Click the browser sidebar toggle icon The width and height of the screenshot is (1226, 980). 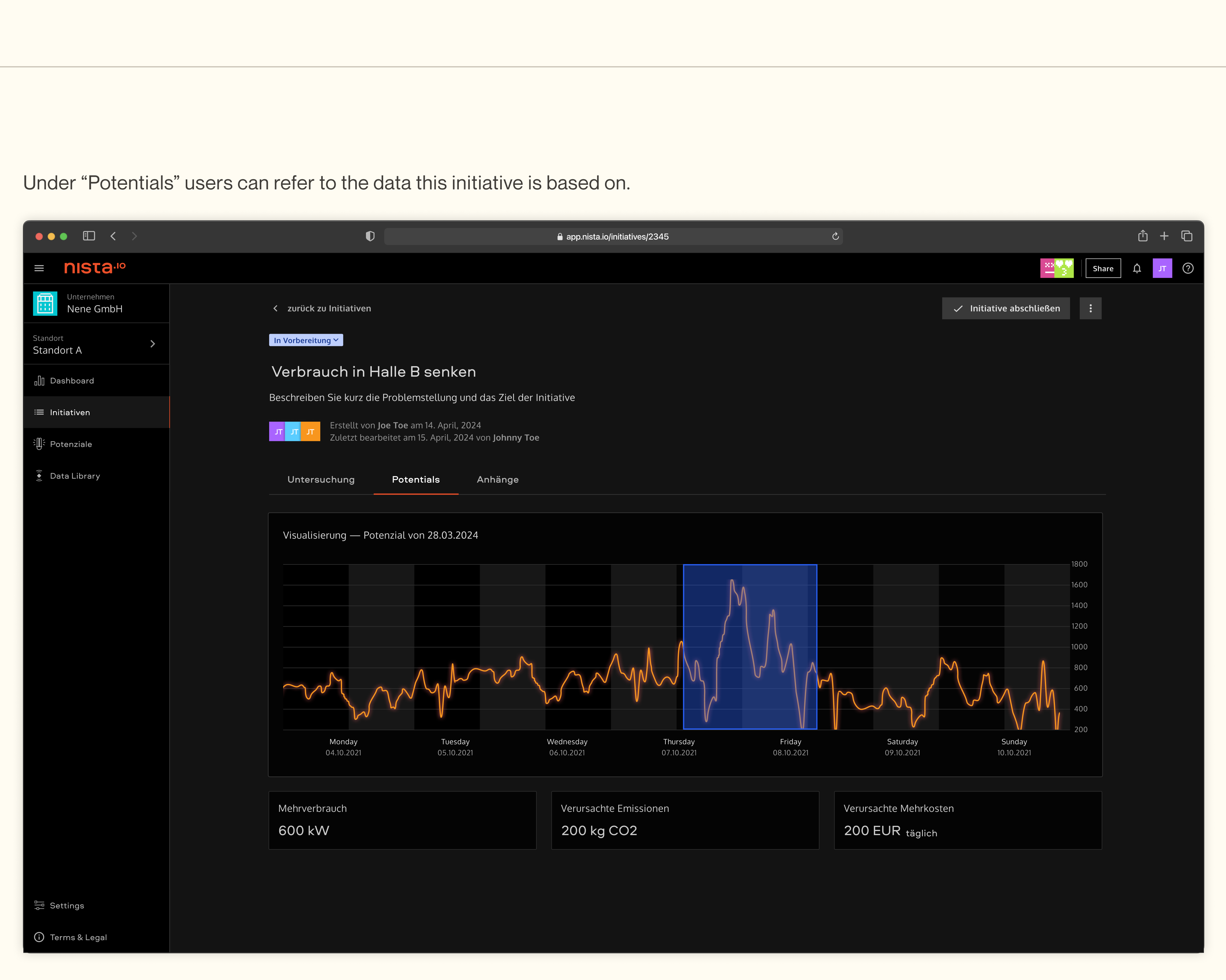click(x=89, y=236)
